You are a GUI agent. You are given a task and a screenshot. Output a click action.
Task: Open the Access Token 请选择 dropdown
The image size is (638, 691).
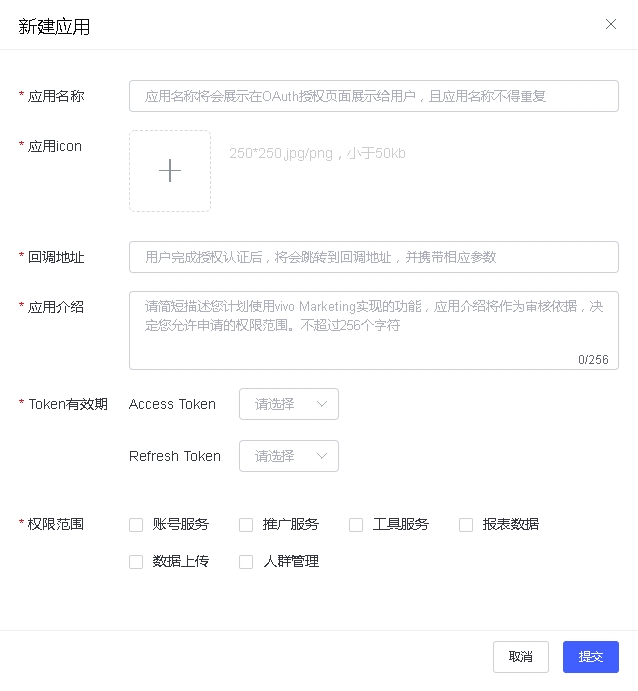(289, 404)
